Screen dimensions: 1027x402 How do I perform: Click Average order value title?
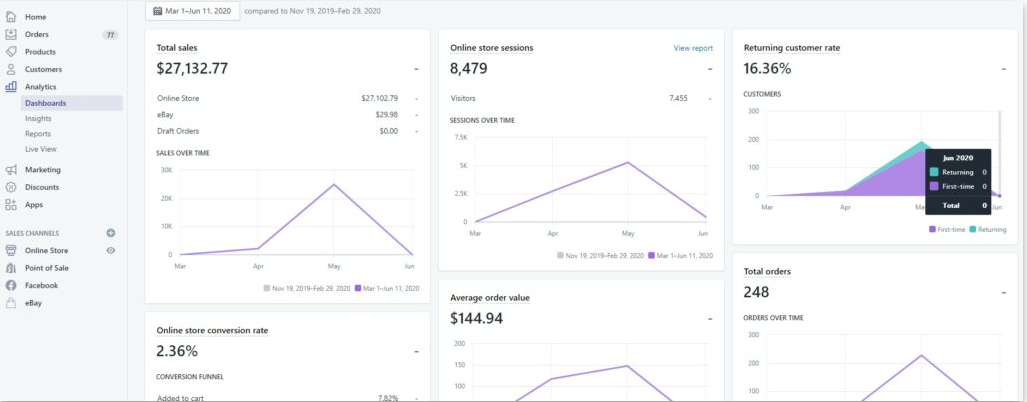tap(490, 298)
